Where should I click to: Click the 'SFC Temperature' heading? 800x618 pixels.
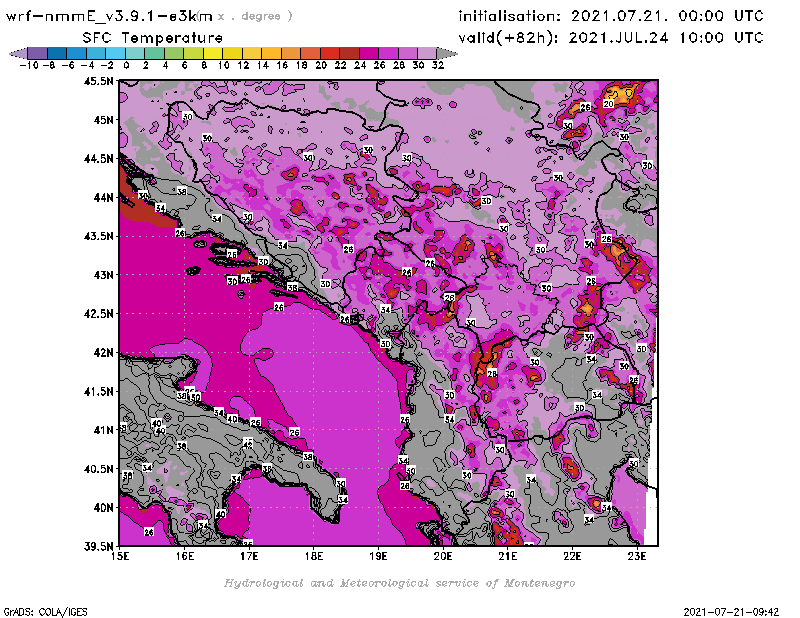[153, 38]
